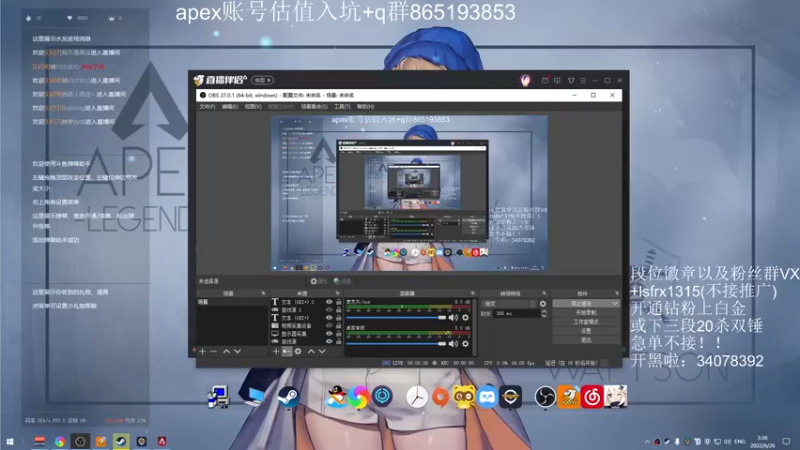Remove the selected source in Sources panel
Screen dimensions: 800x450
(287, 352)
